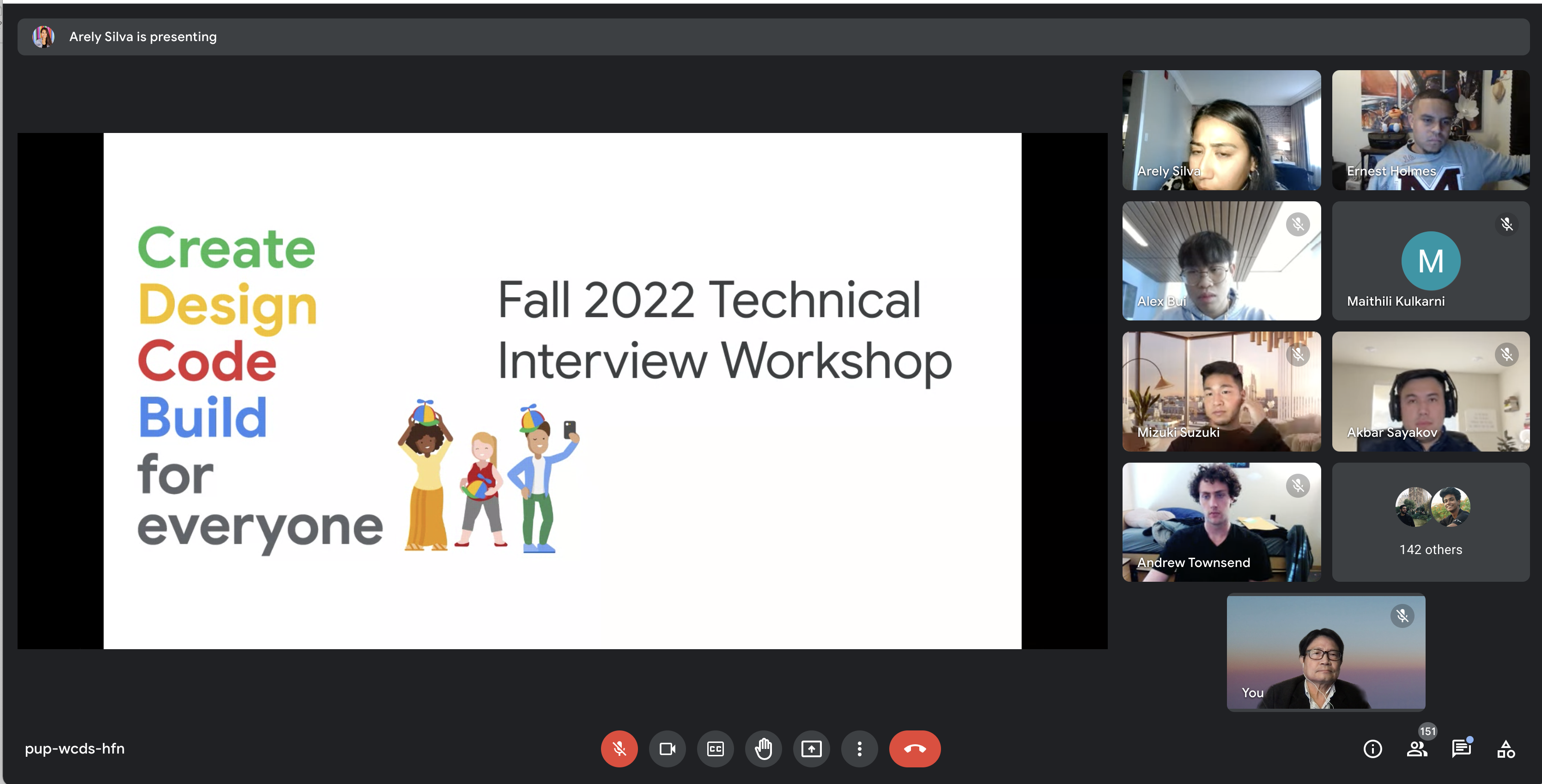Toggle the camera button
1542x784 pixels.
tap(667, 748)
